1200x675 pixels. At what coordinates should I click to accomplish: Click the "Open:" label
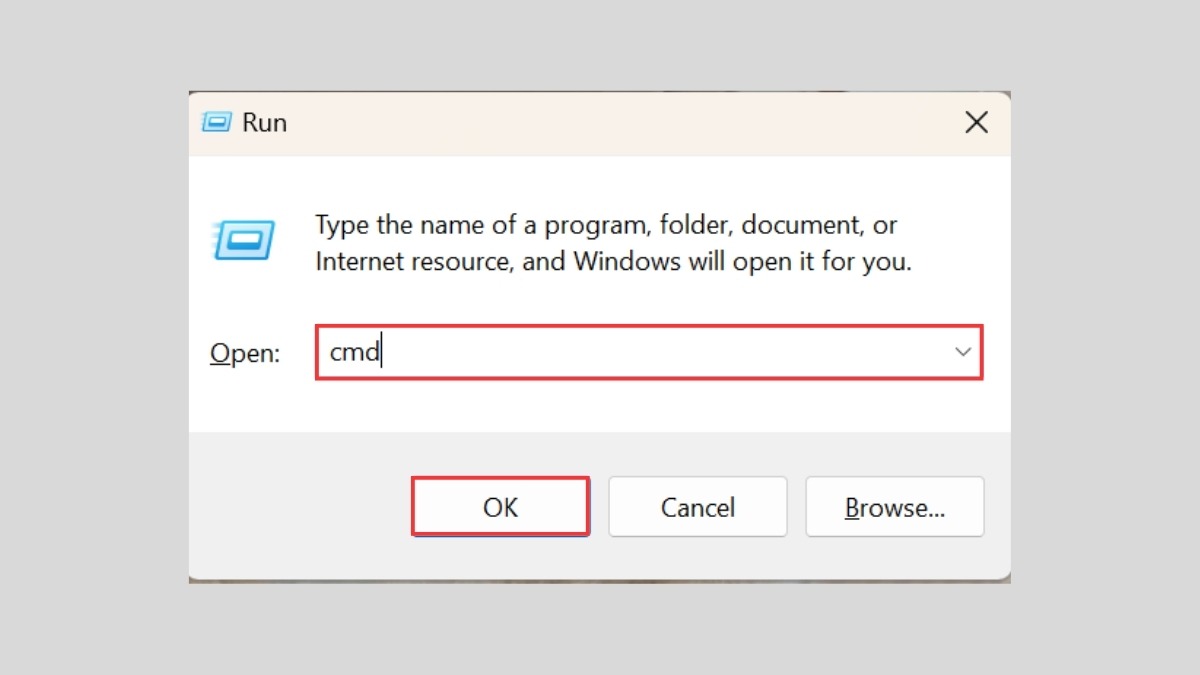point(245,353)
